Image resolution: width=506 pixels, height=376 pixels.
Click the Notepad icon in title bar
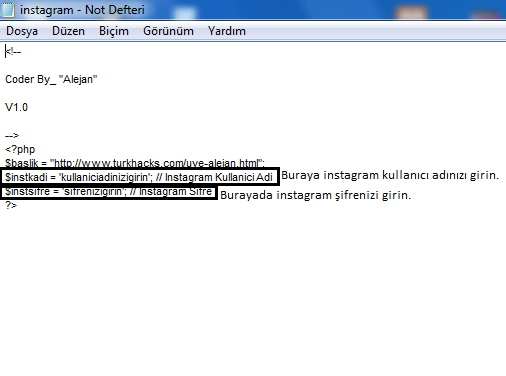point(7,9)
